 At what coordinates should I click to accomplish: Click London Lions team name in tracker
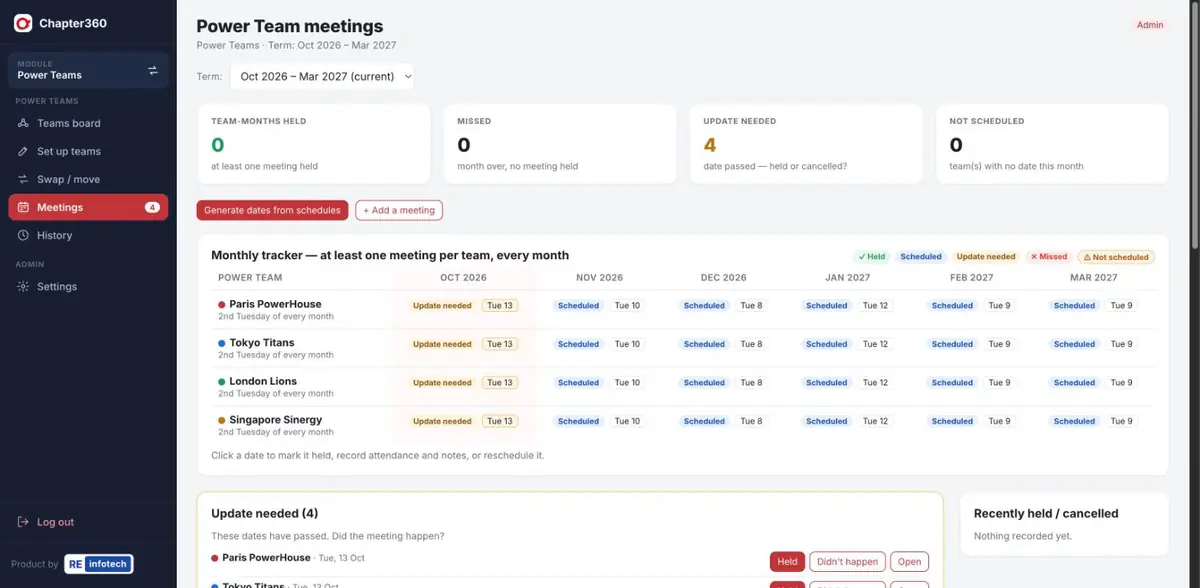pos(263,381)
